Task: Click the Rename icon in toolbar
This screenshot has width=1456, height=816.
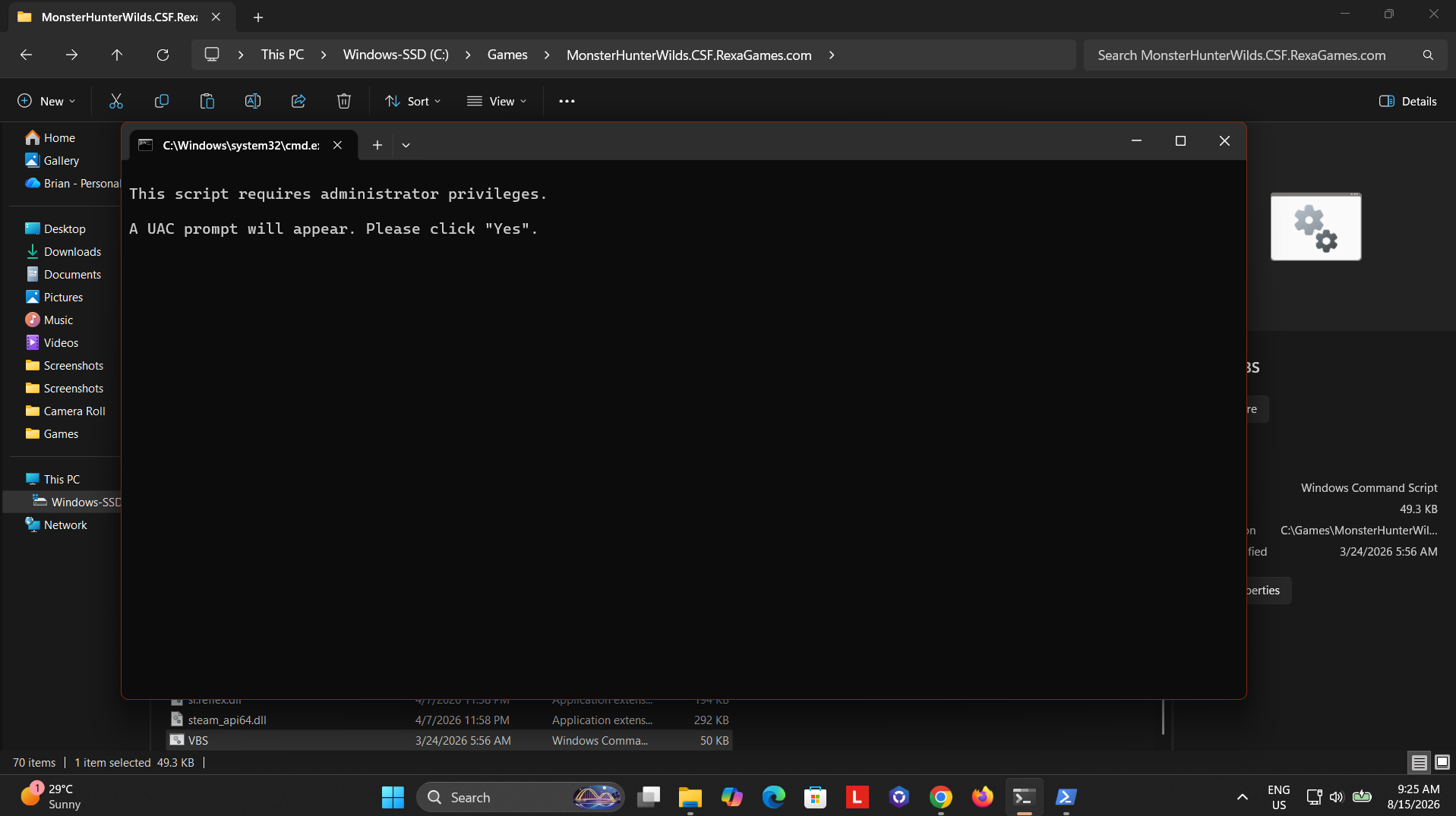Action: pos(253,101)
